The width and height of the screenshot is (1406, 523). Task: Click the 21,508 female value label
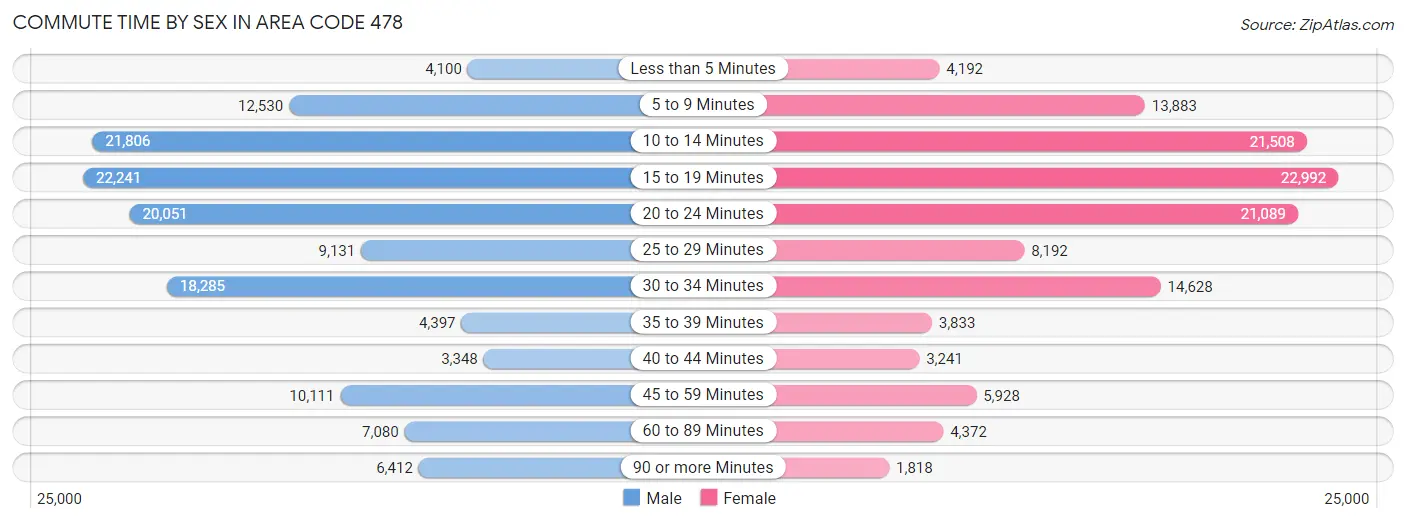coord(1272,142)
